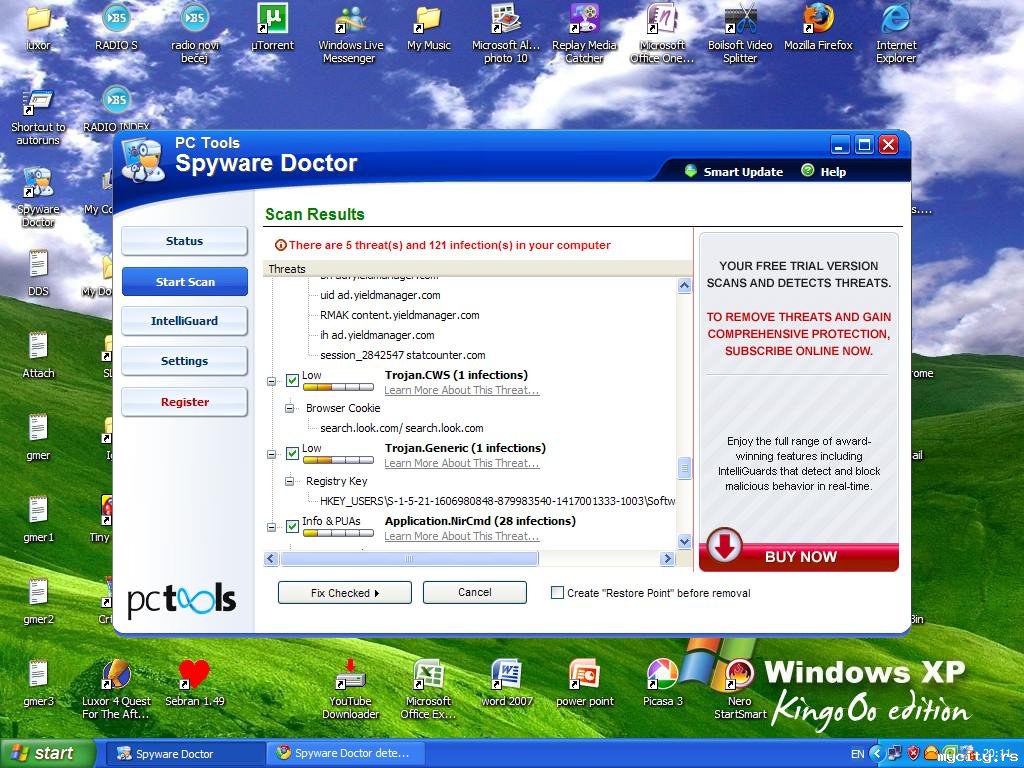The width and height of the screenshot is (1024, 768).
Task: Learn more about Trojan.CWS threat
Action: (x=462, y=390)
